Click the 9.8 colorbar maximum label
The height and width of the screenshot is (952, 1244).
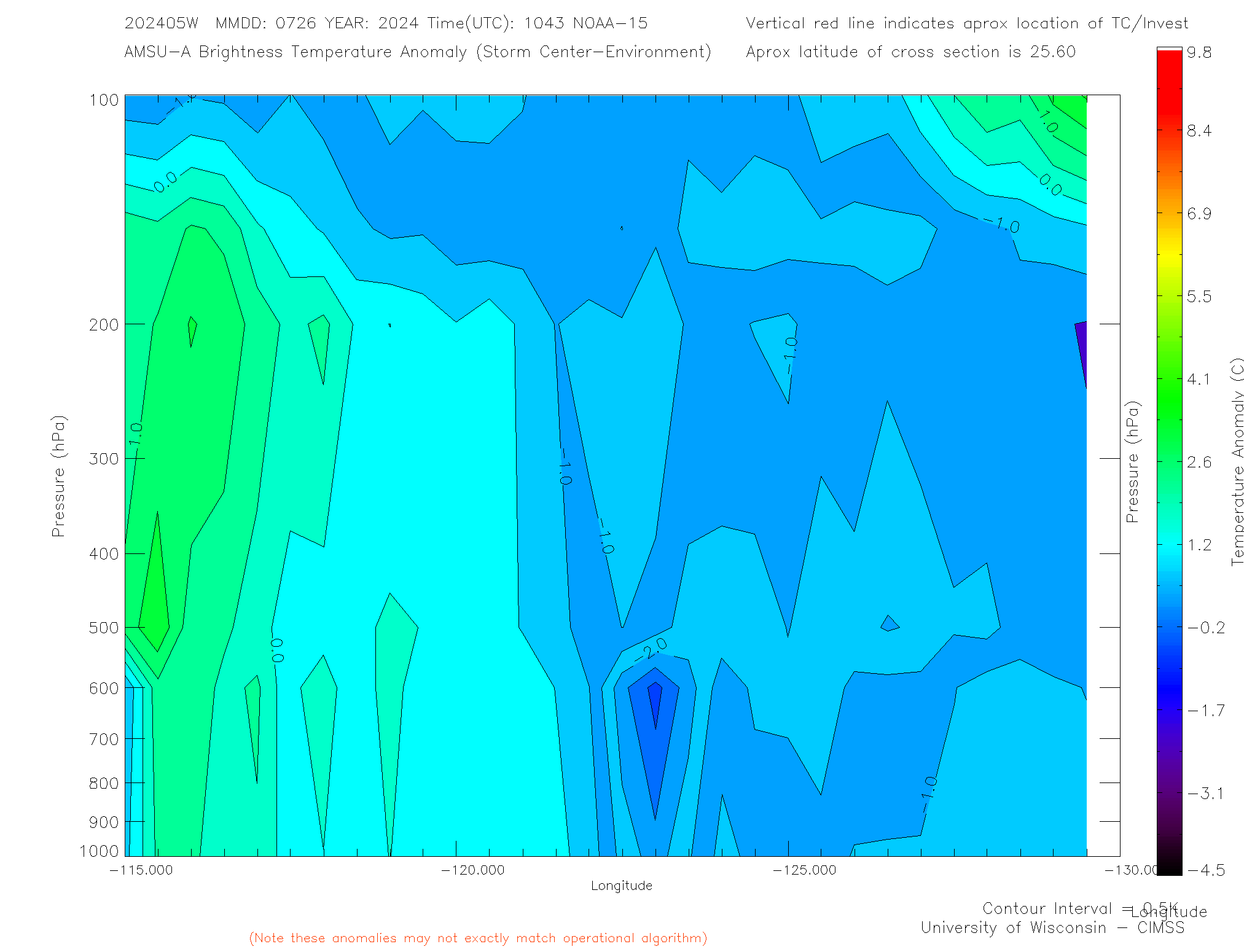pyautogui.click(x=1199, y=52)
